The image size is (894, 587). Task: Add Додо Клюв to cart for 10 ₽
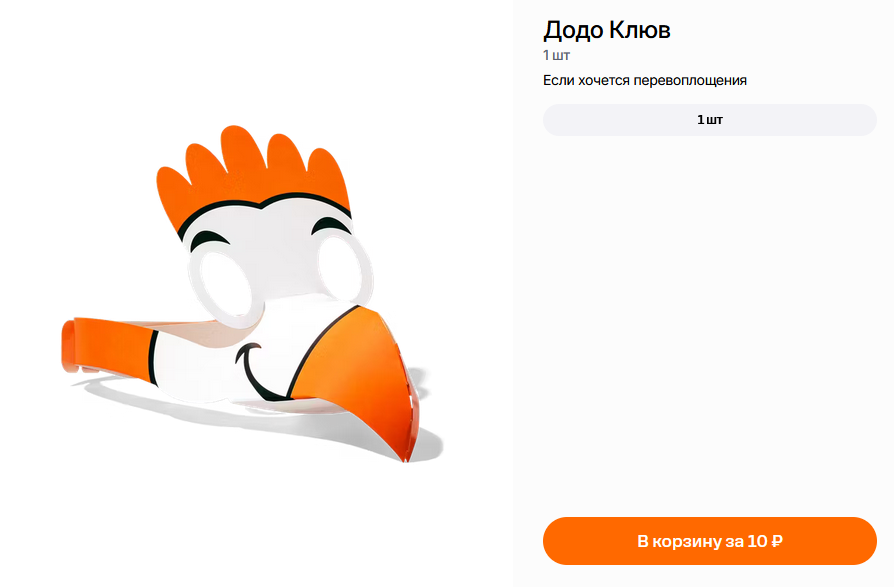(709, 541)
